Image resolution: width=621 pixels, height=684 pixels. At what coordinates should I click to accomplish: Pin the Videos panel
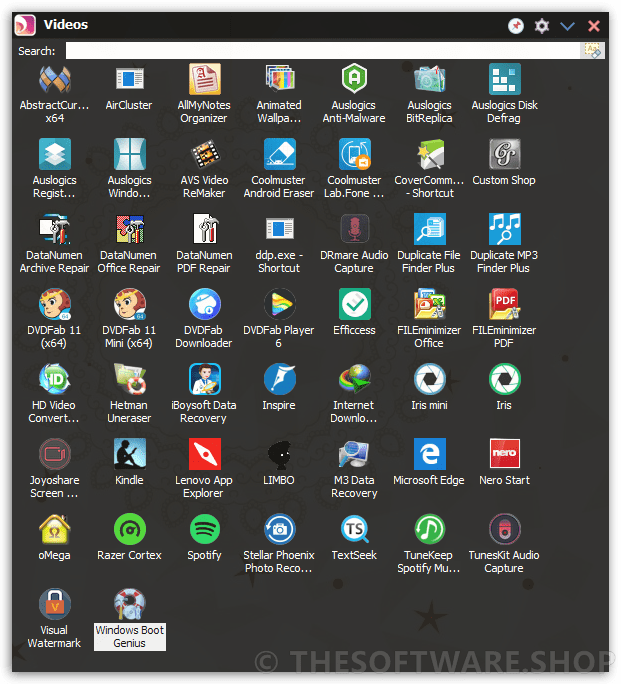(516, 26)
